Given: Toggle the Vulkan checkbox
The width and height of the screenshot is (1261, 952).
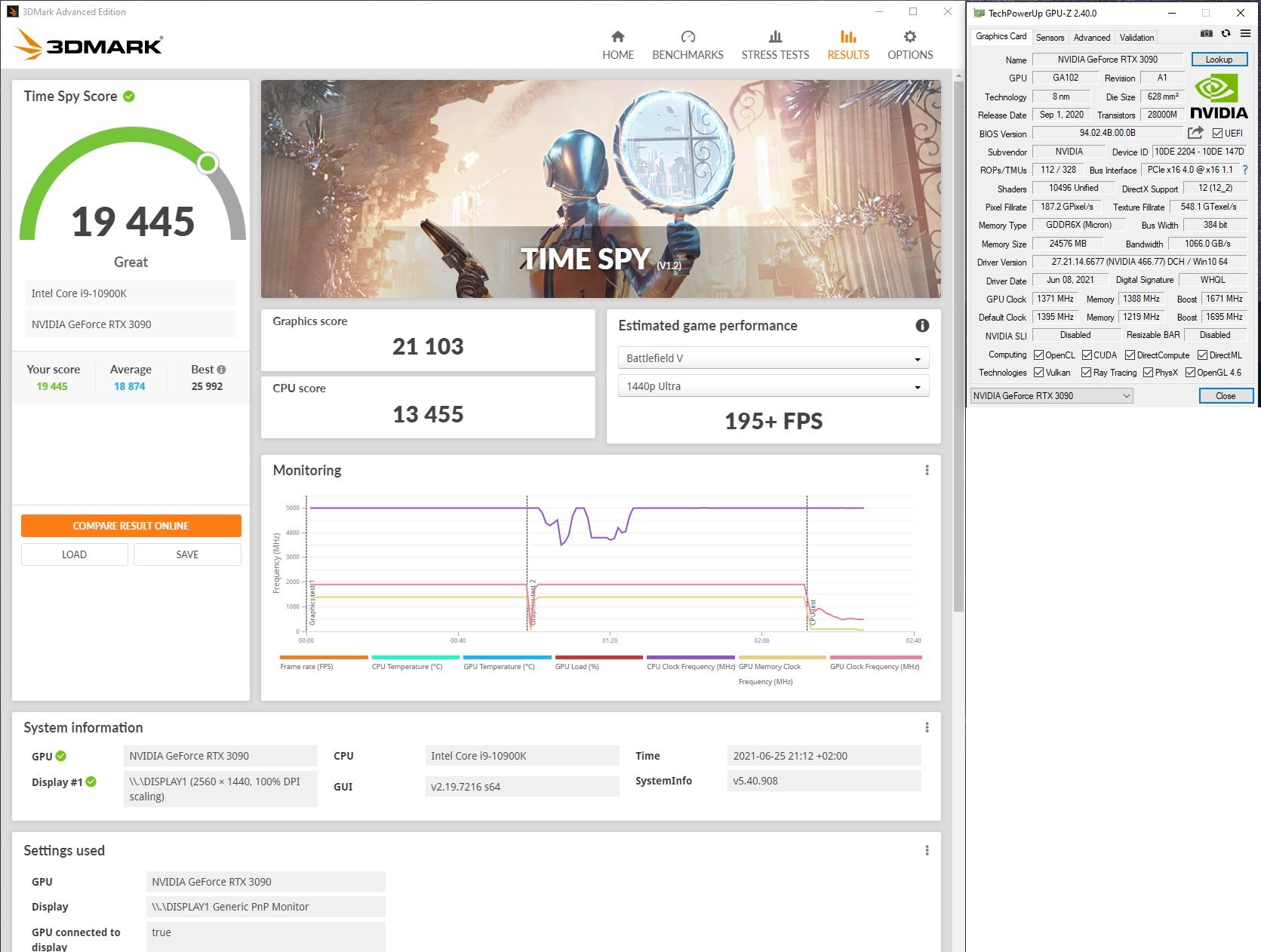Looking at the screenshot, I should 1038,372.
